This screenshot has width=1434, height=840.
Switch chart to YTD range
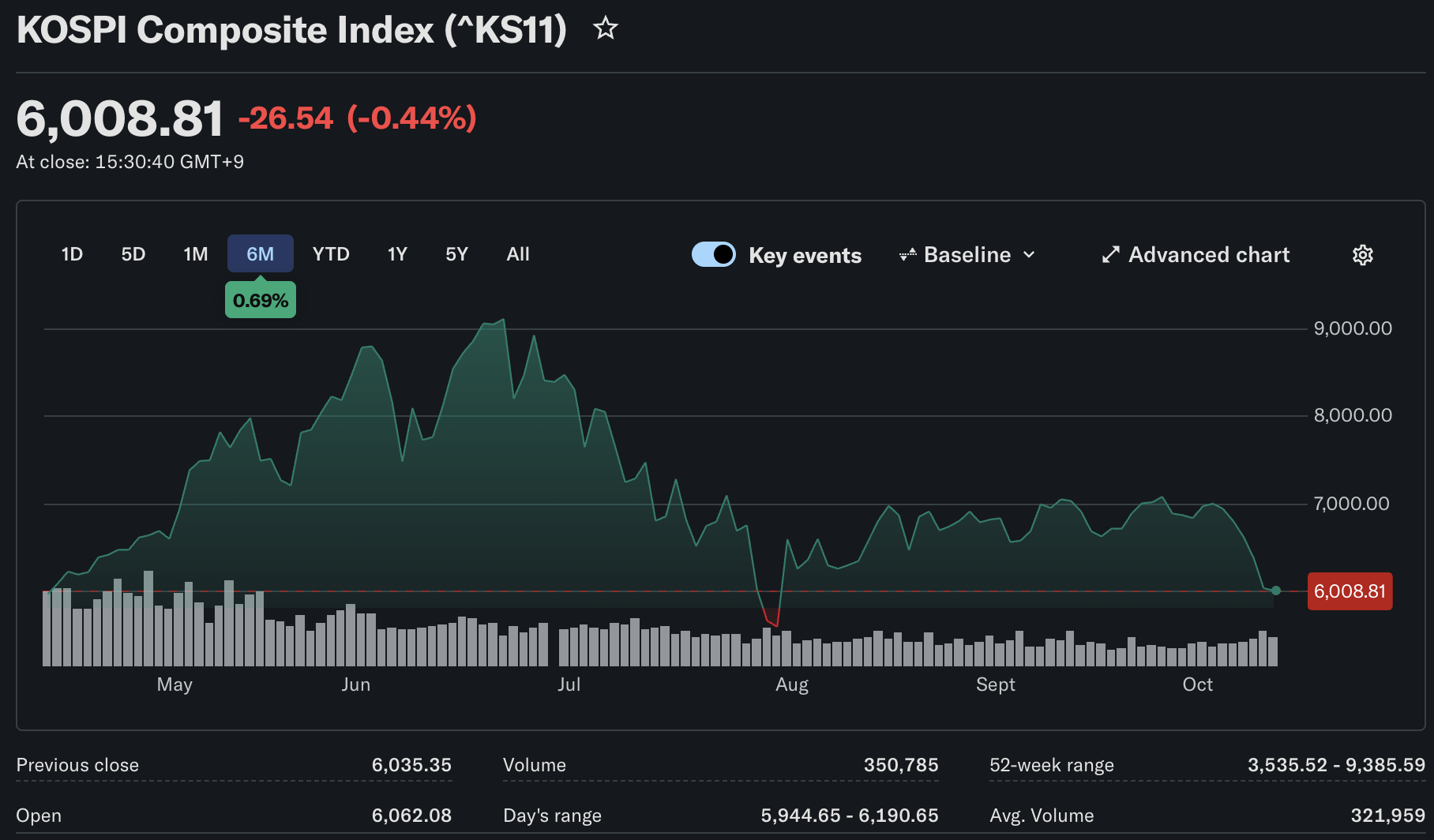click(x=331, y=254)
